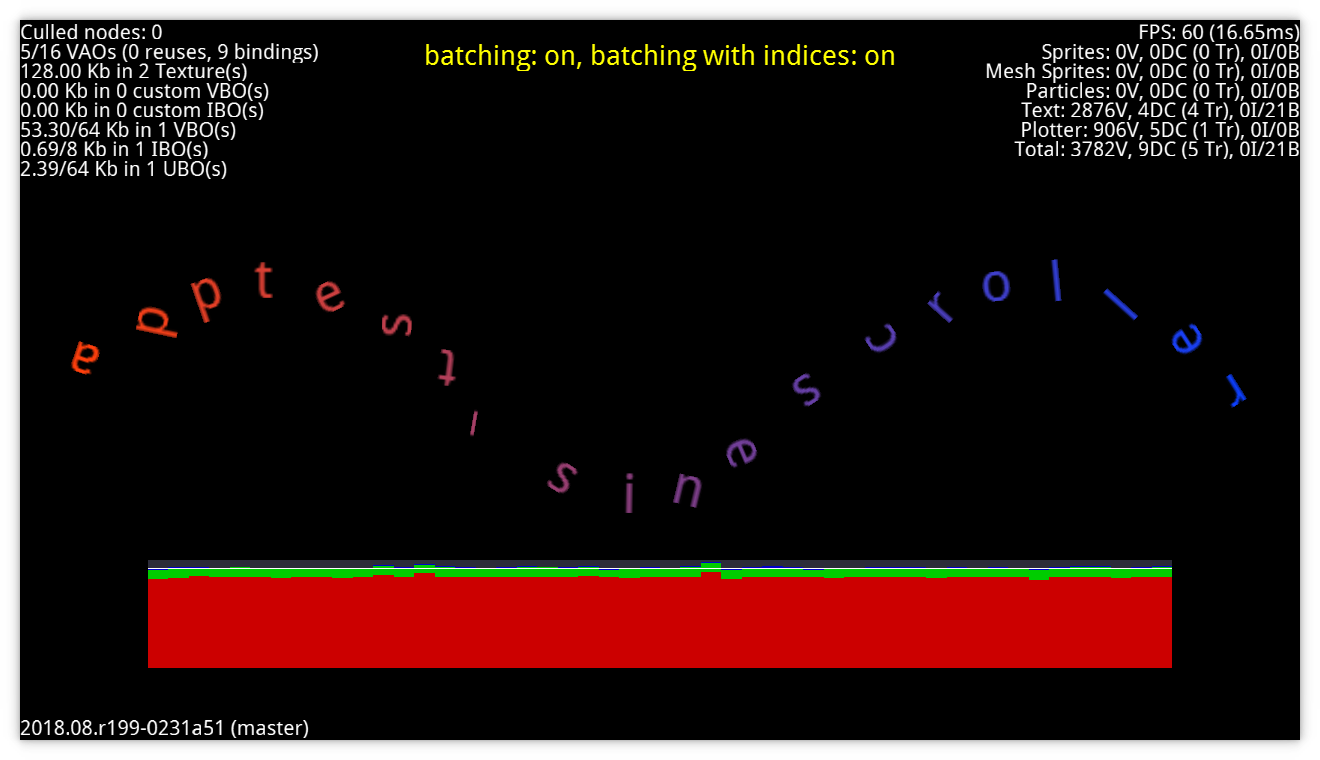Viewport: 1320px width, 760px height.
Task: Select the "Particles: 0V, 0DC (0 Tr)" line
Action: pyautogui.click(x=1163, y=90)
